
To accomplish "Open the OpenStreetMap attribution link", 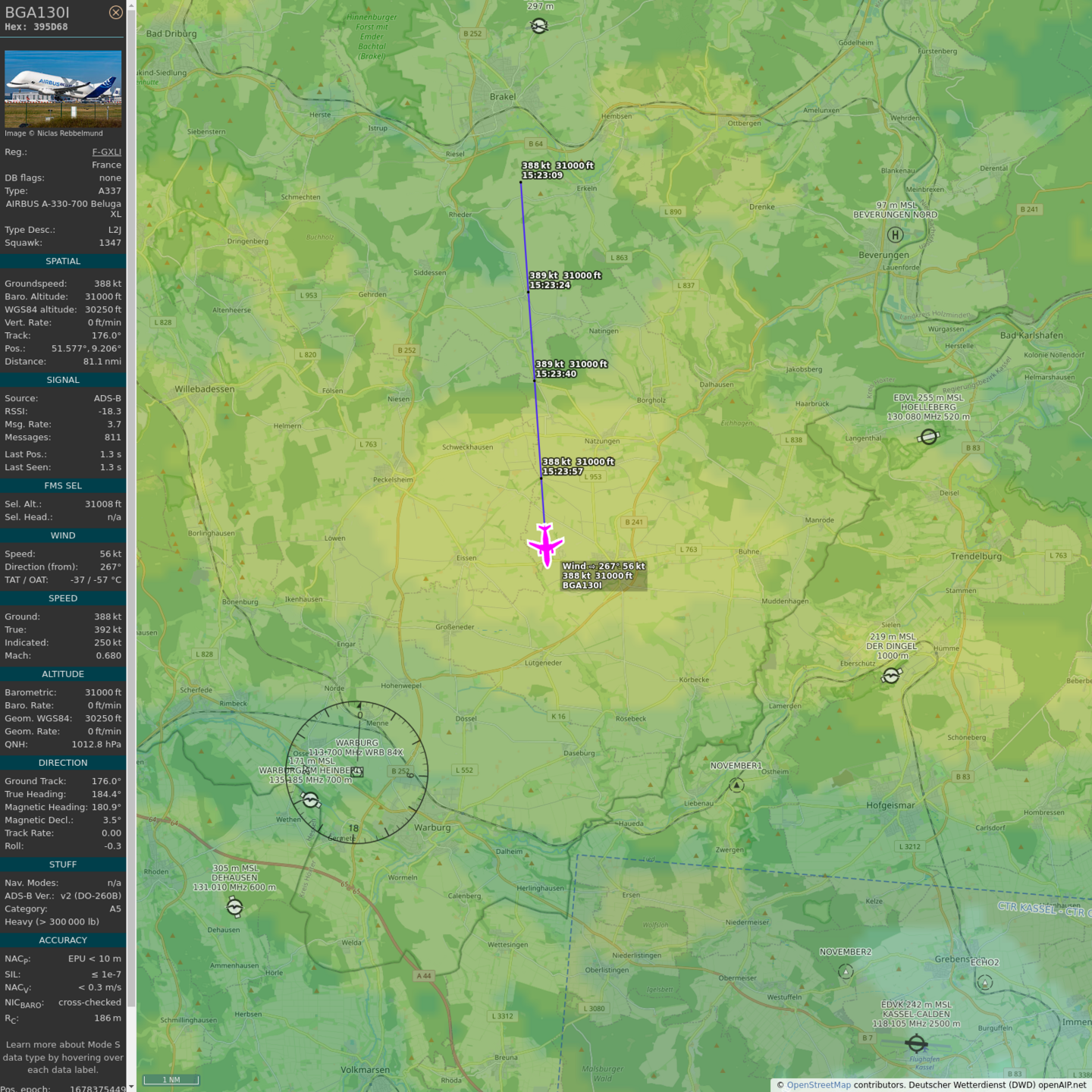I will click(x=818, y=1085).
